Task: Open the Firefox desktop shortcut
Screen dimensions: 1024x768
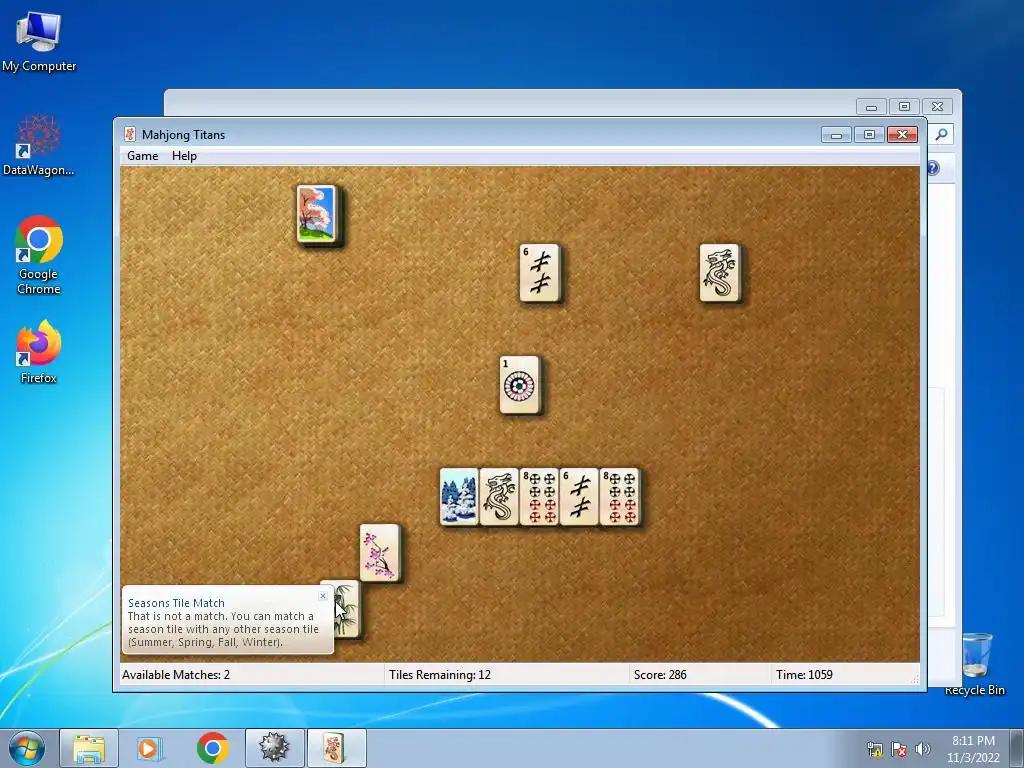Action: coord(39,352)
